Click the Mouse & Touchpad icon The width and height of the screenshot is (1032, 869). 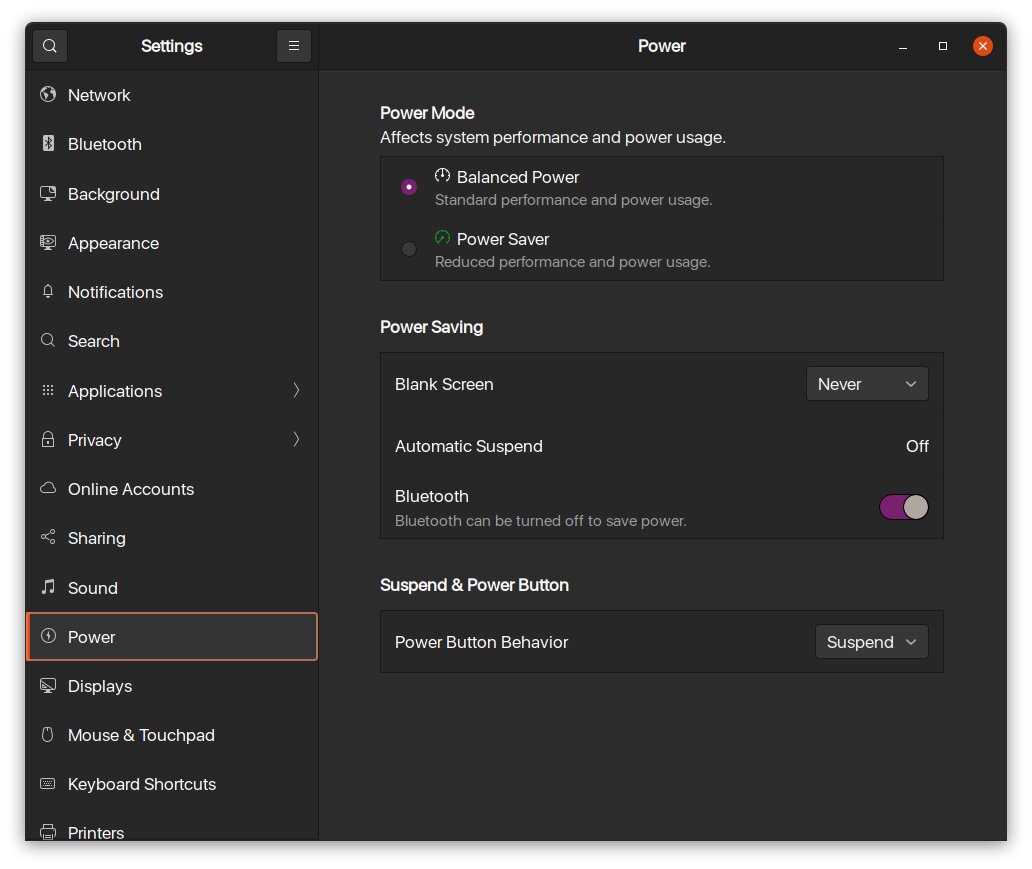click(47, 735)
